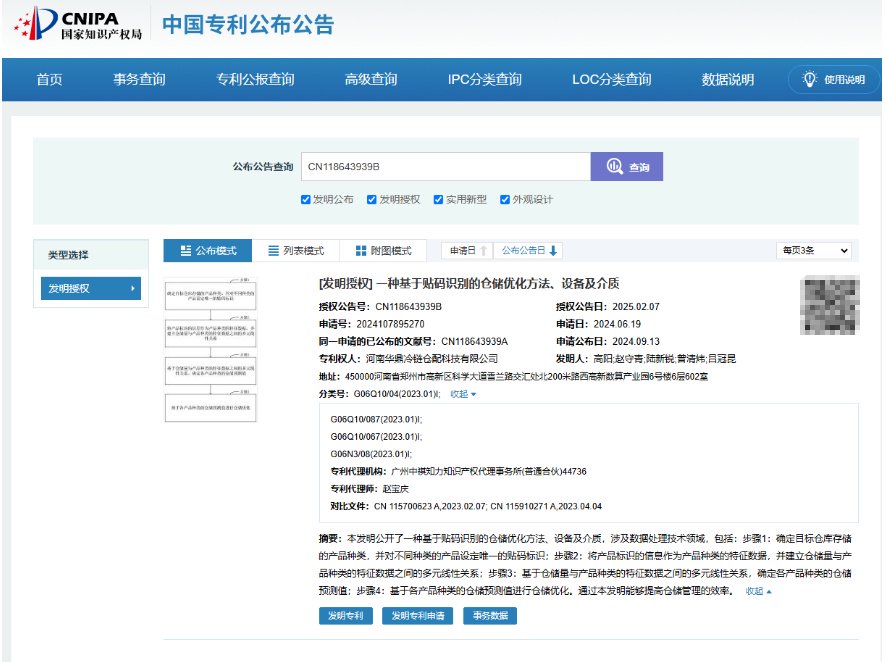Sort results by 公布公告日
Image resolution: width=885 pixels, height=662 pixels.
click(x=528, y=251)
